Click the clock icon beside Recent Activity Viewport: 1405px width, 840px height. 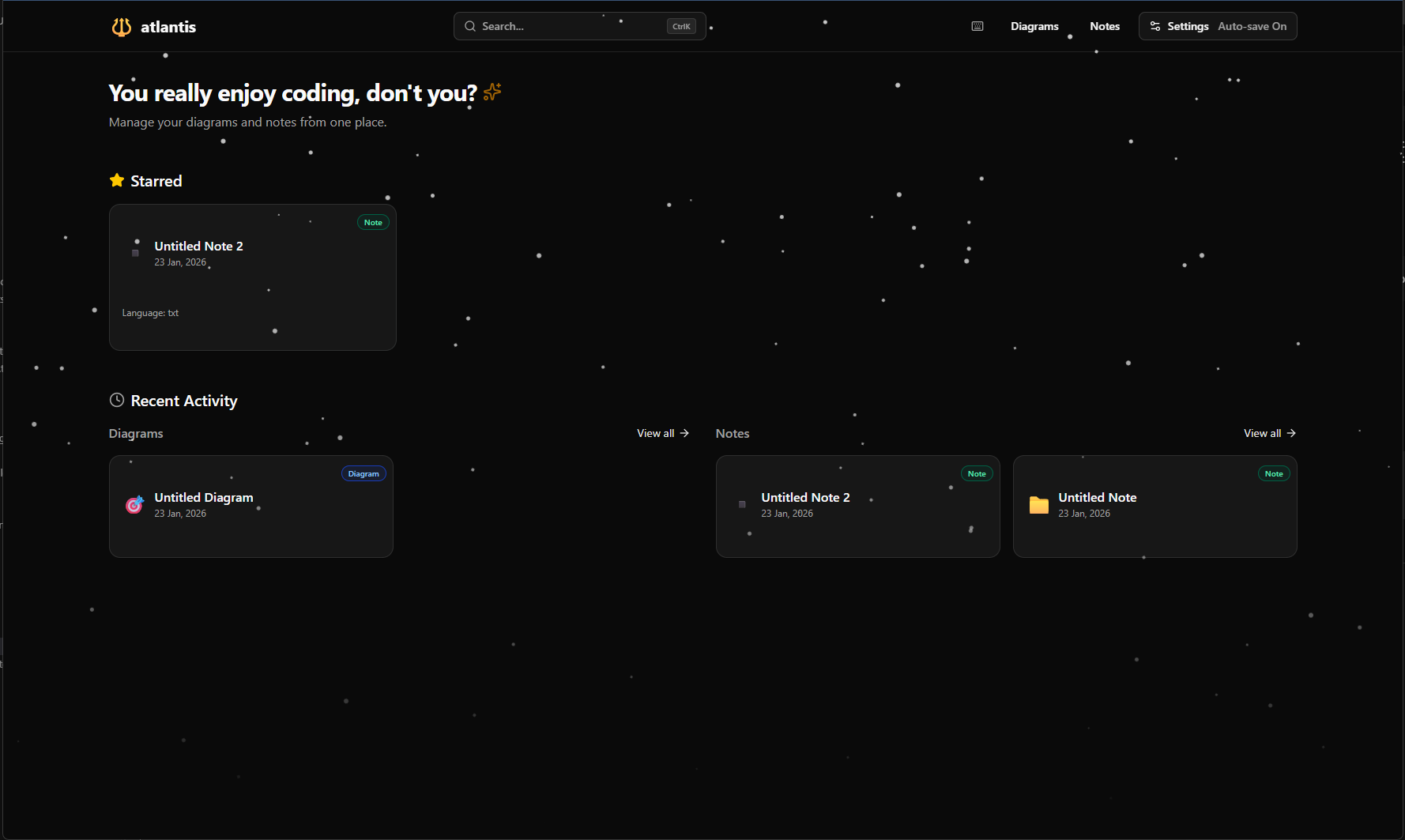click(117, 400)
